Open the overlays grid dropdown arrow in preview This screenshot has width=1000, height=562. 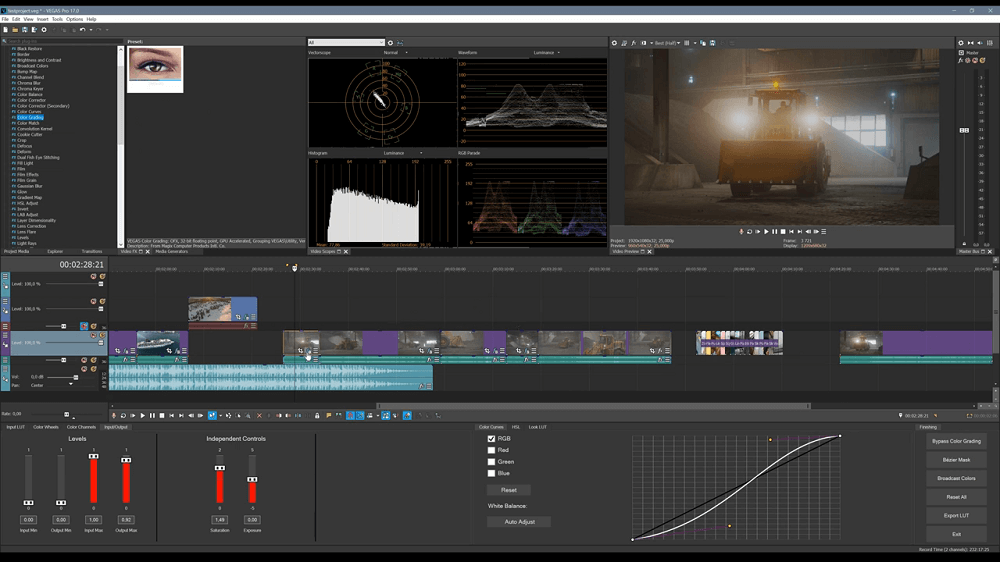click(x=695, y=43)
